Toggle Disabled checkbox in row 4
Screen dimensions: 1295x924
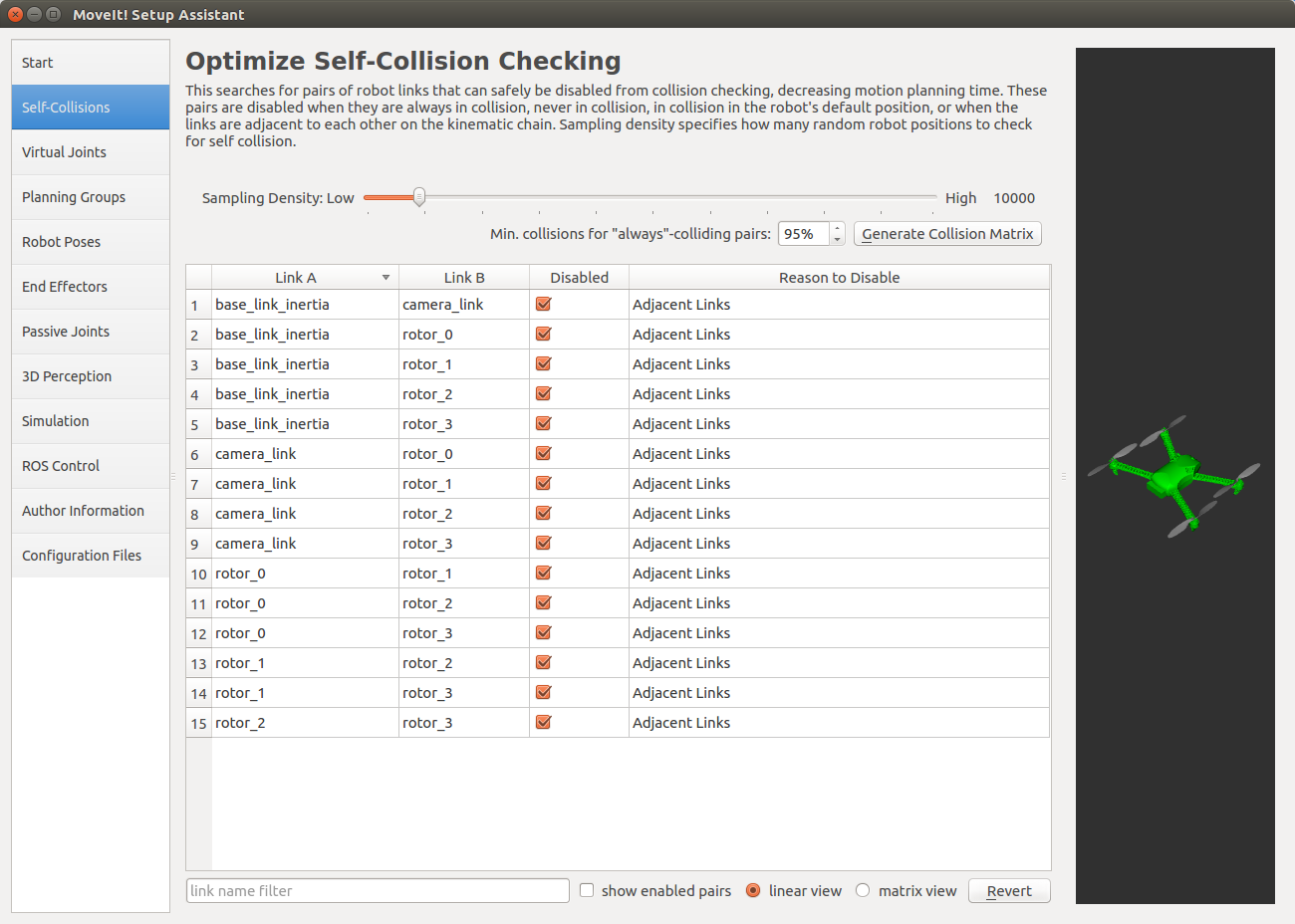(543, 394)
